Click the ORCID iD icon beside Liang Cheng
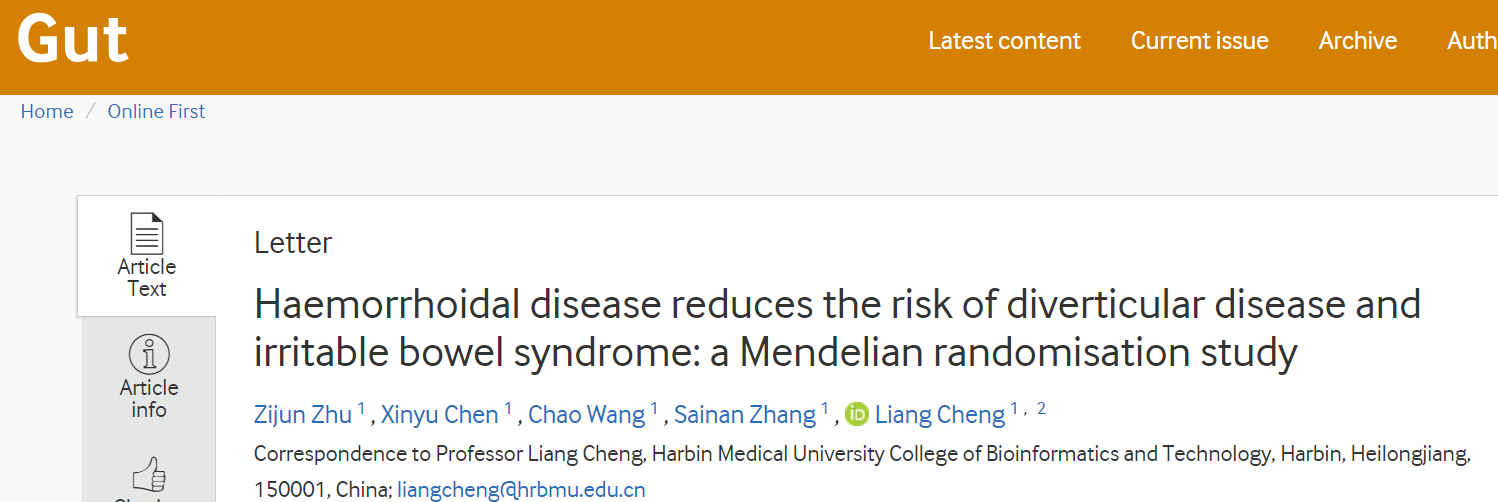This screenshot has width=1498, height=502. (857, 414)
